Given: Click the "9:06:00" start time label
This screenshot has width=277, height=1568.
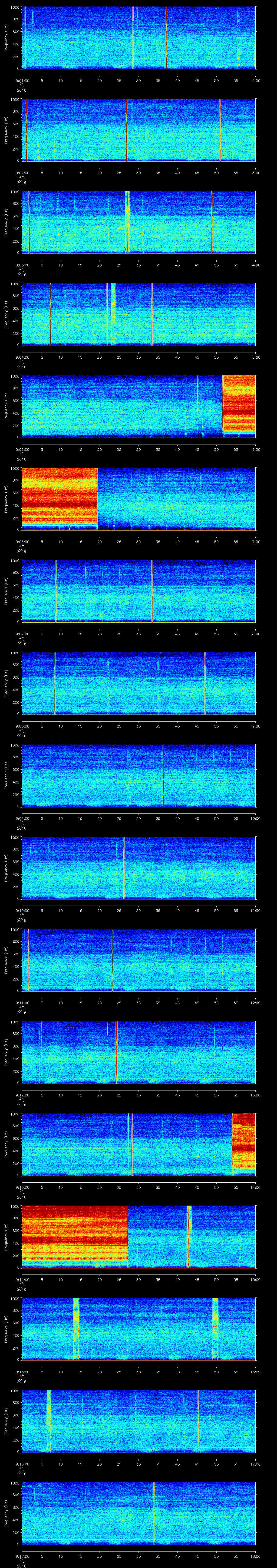Looking at the screenshot, I should 21,542.
